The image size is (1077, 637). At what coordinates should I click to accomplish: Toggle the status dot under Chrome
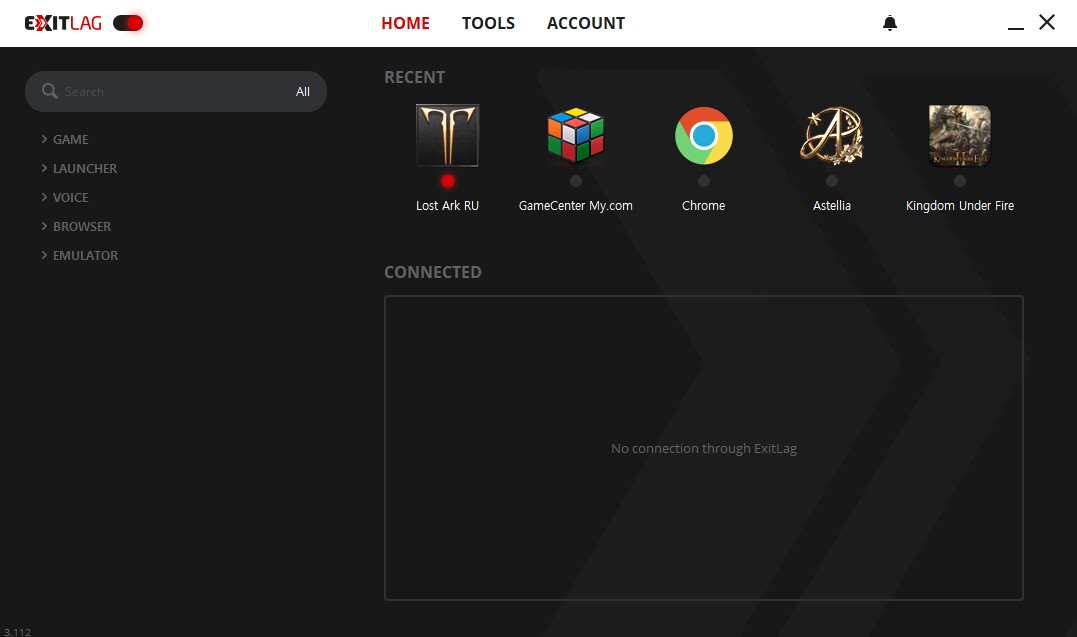coord(704,181)
